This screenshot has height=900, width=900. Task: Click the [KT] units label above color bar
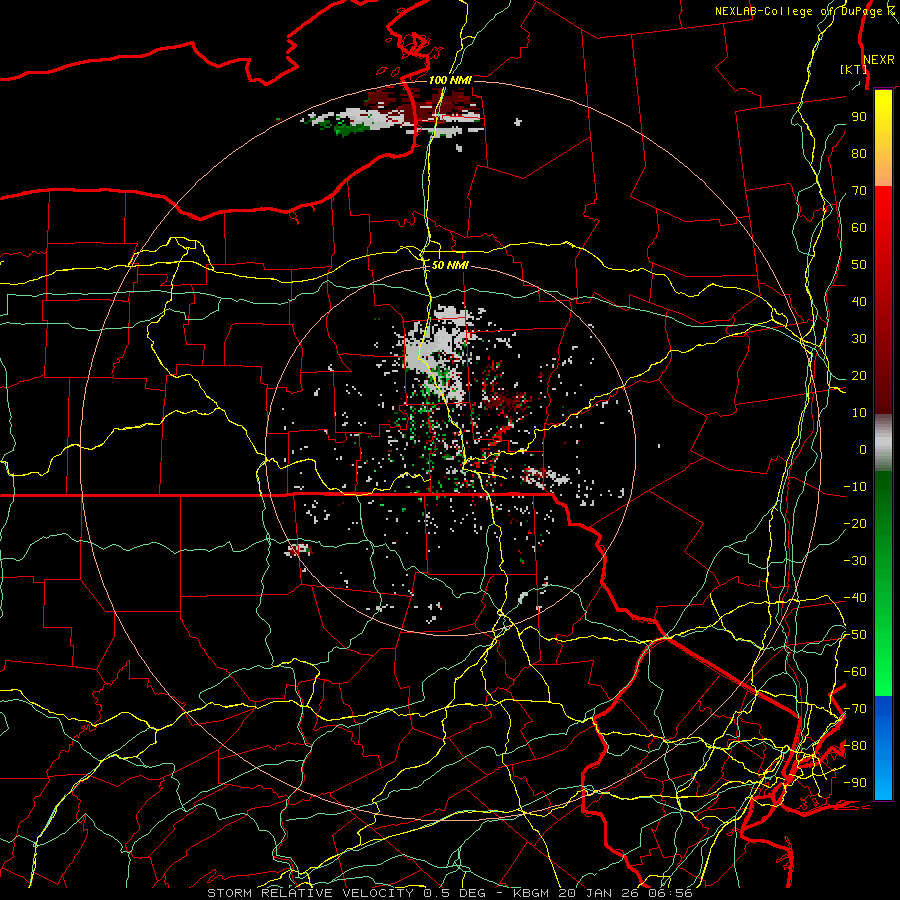853,69
